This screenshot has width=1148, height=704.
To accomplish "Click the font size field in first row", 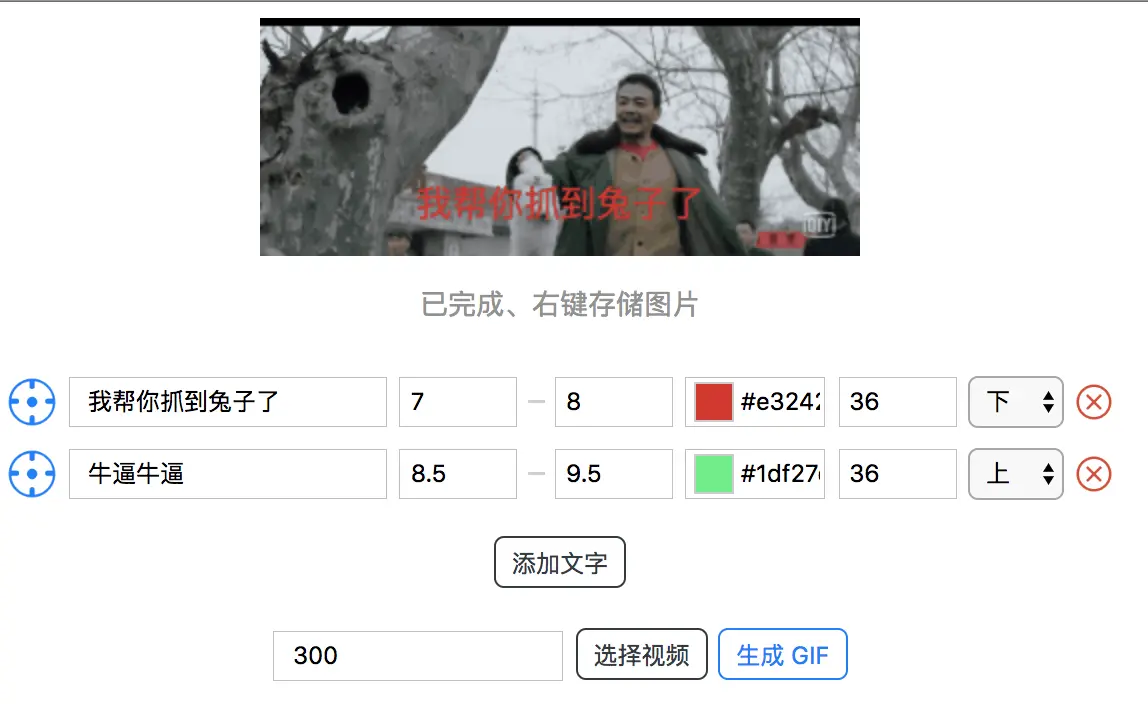I will pos(898,402).
